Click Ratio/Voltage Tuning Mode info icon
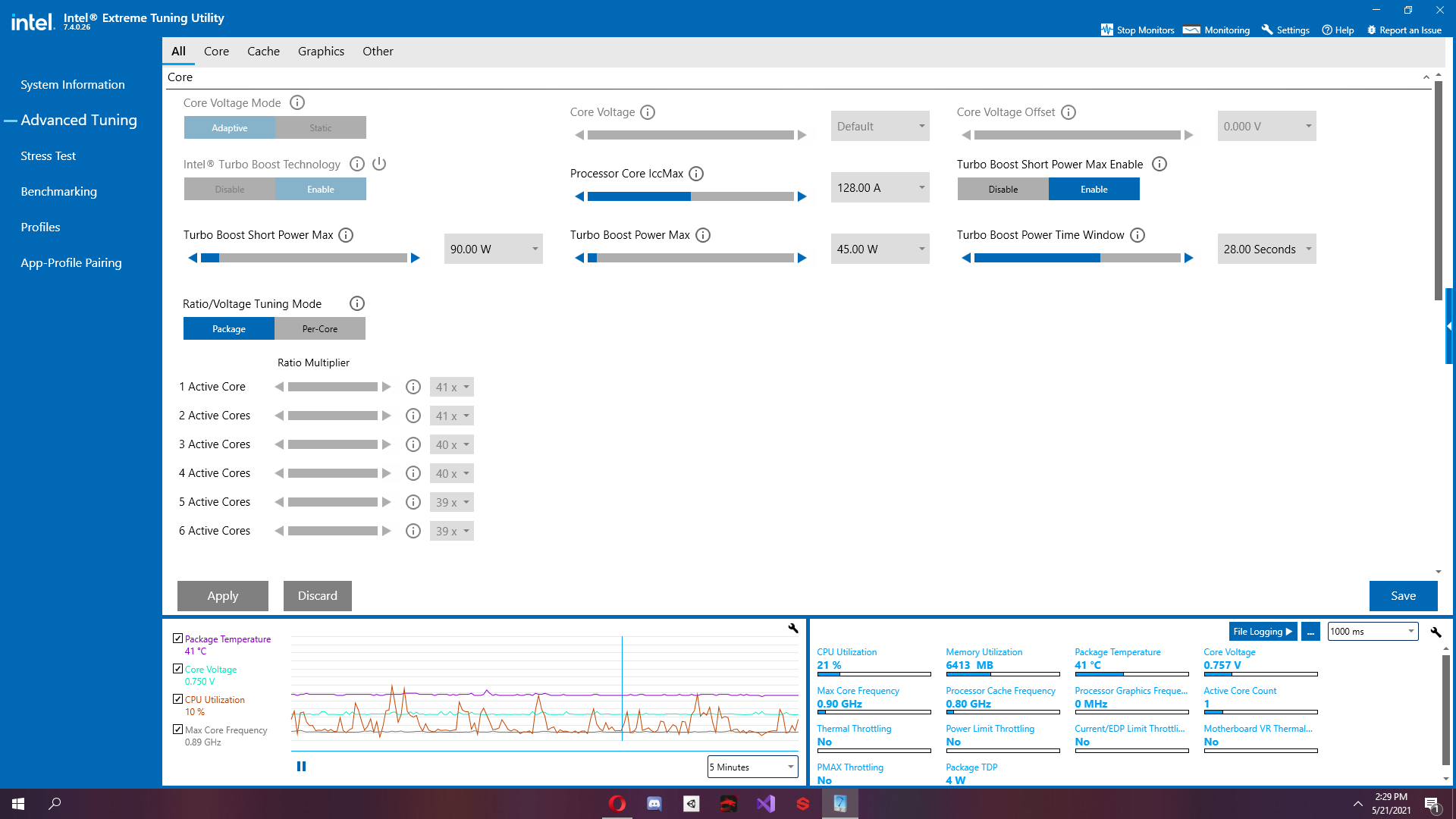 pyautogui.click(x=357, y=303)
